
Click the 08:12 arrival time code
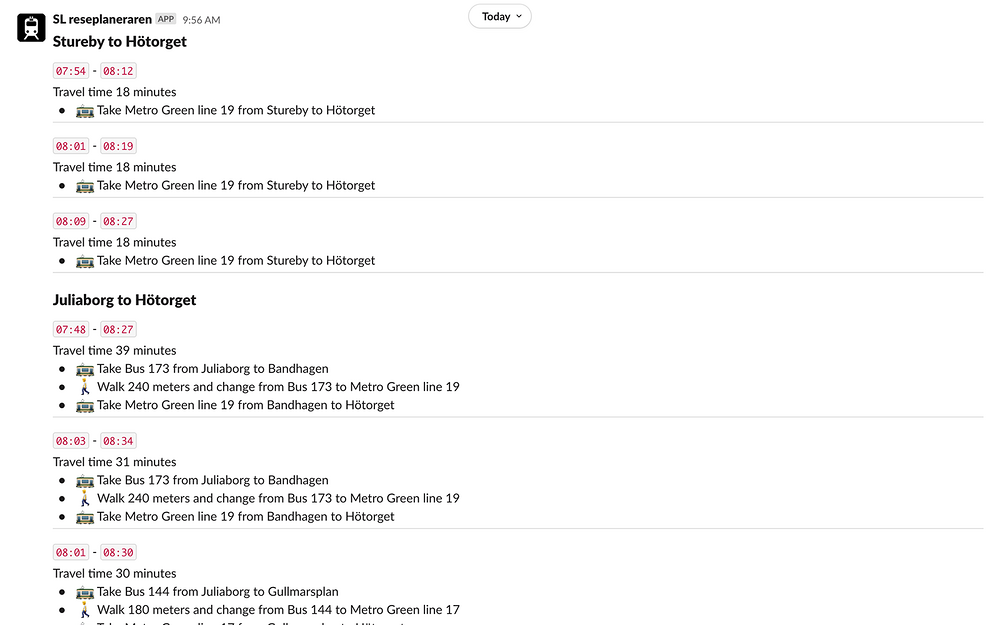point(118,71)
